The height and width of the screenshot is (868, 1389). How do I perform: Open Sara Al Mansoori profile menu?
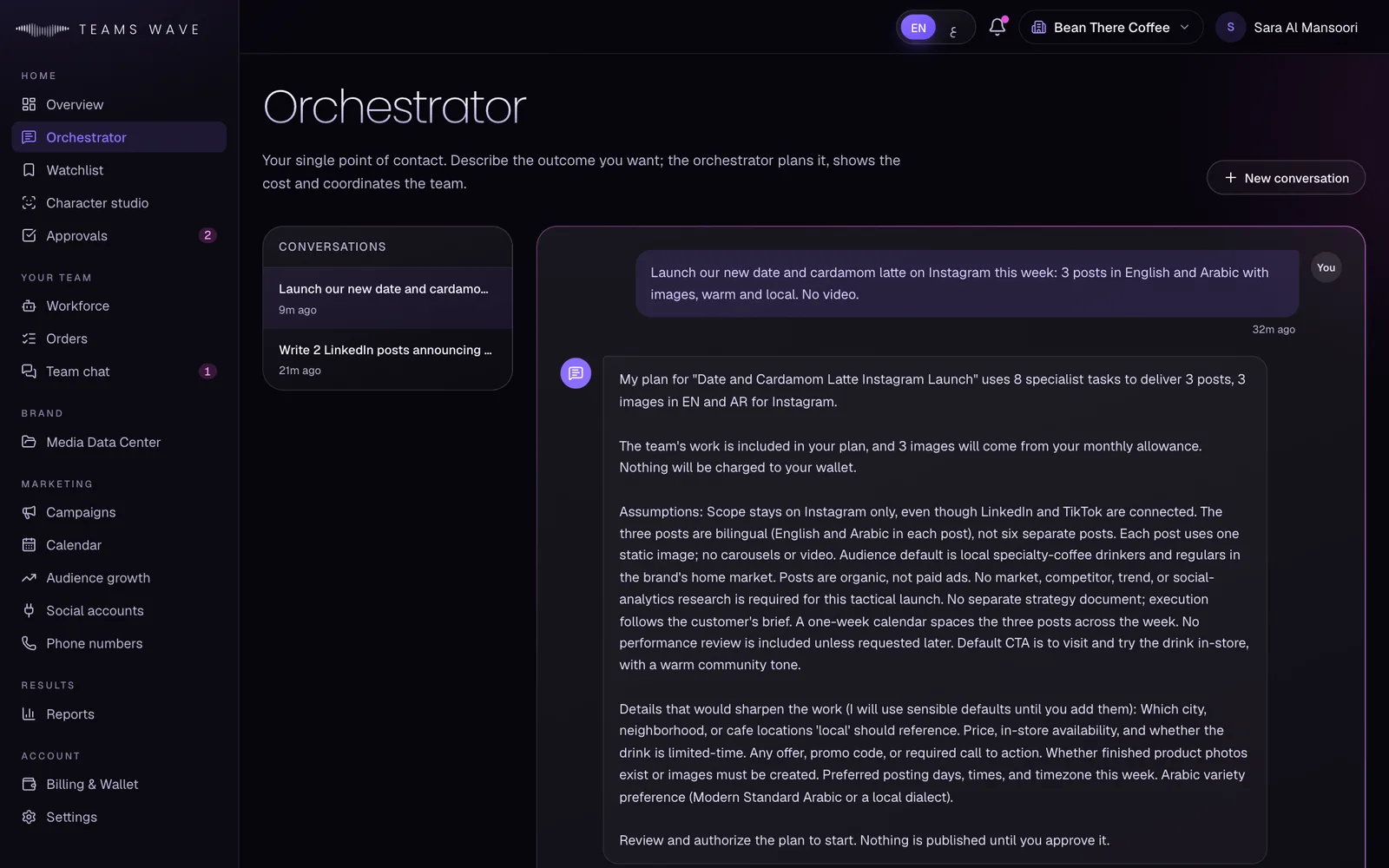[1287, 27]
